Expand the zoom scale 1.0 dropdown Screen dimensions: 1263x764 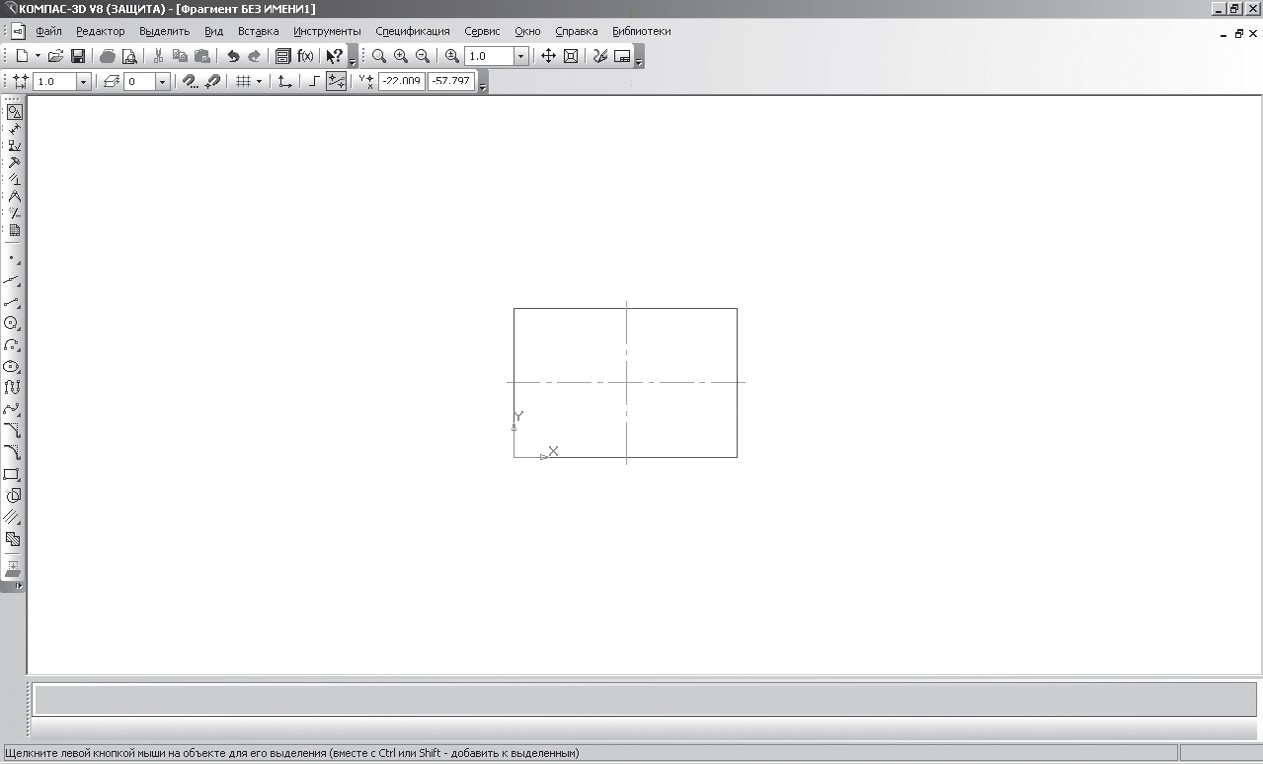(521, 57)
